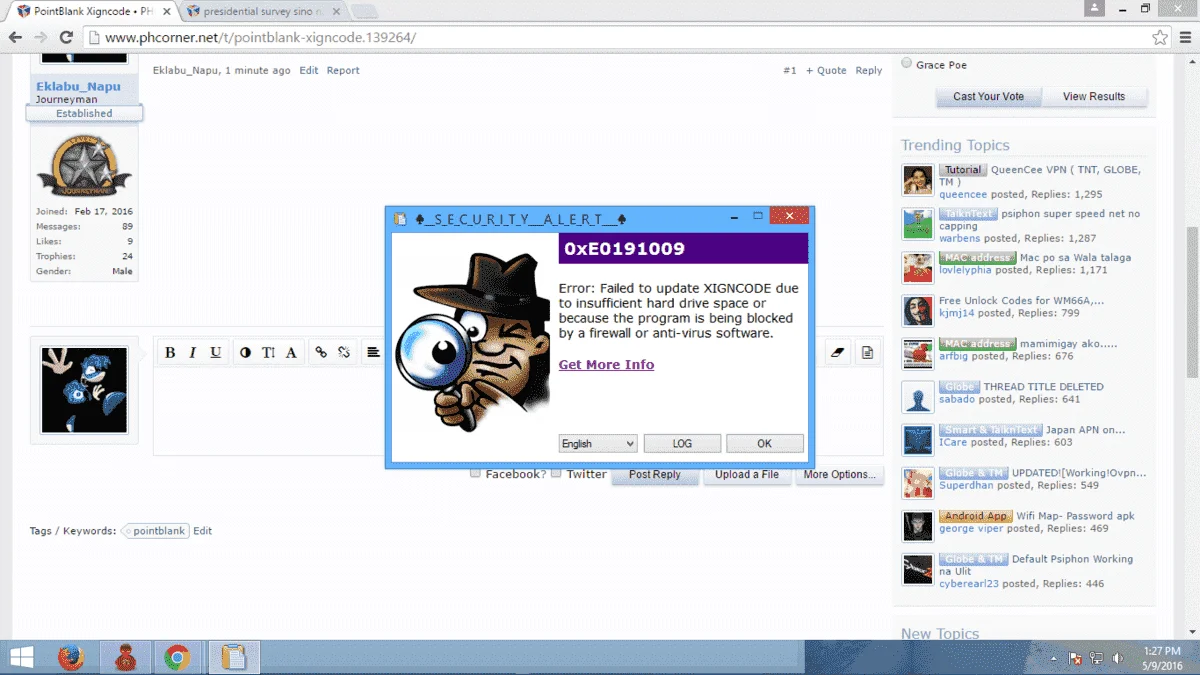Click the insert link icon
This screenshot has width=1200, height=675.
pos(321,352)
